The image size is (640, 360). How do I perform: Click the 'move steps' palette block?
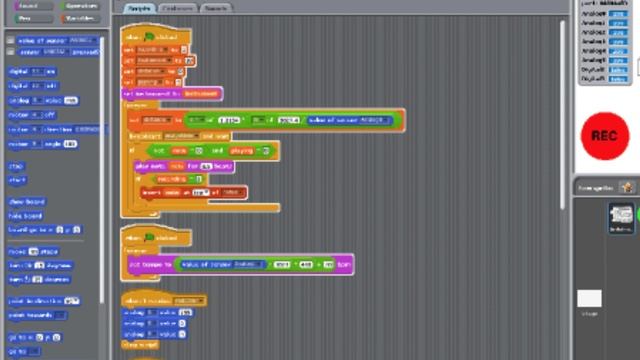(34, 251)
